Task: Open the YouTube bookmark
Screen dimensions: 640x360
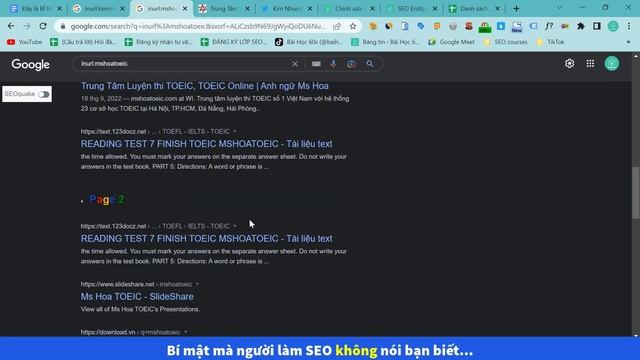Action: click(24, 42)
